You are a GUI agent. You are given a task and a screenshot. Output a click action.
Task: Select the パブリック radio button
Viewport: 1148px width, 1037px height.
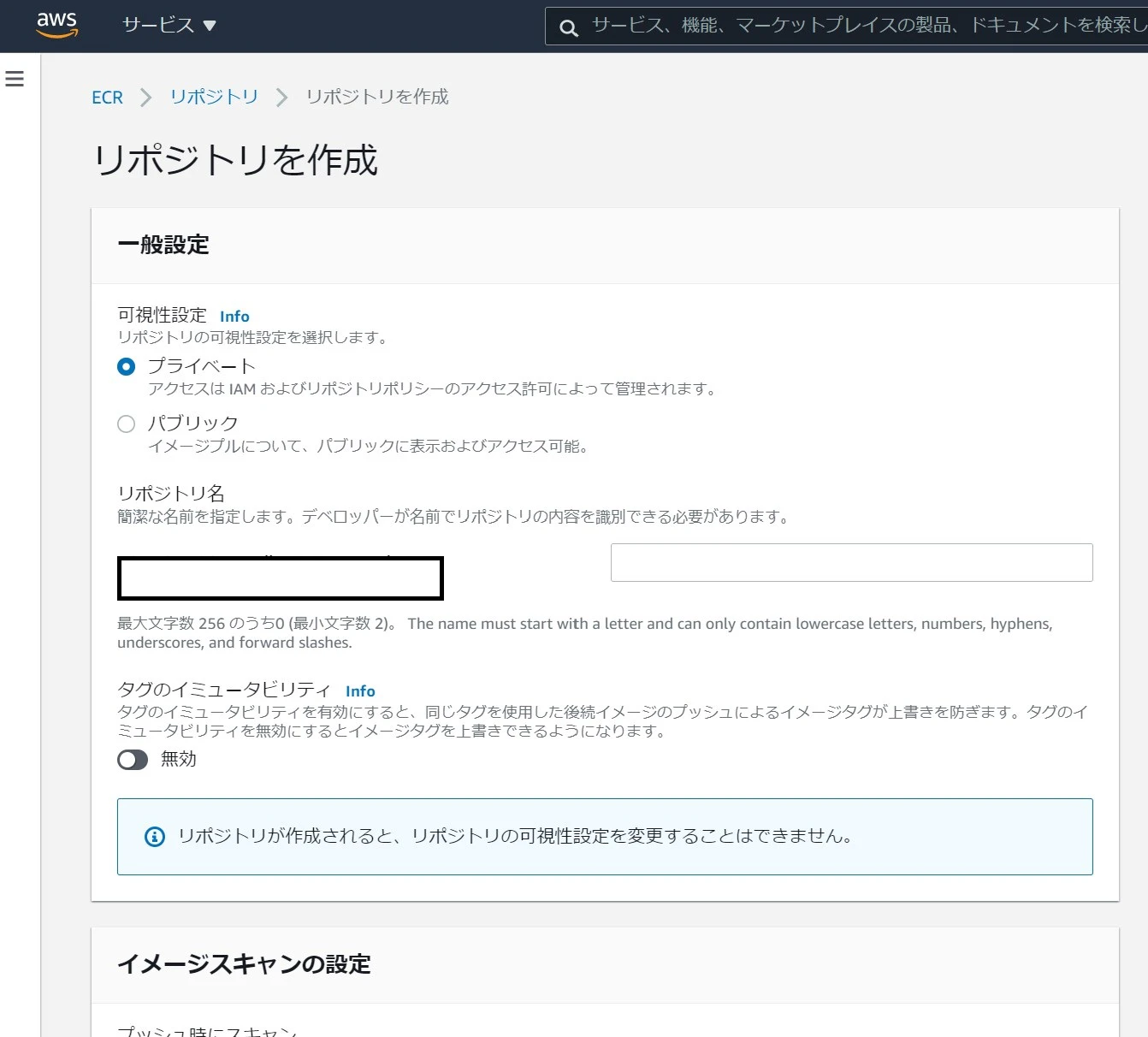click(126, 424)
